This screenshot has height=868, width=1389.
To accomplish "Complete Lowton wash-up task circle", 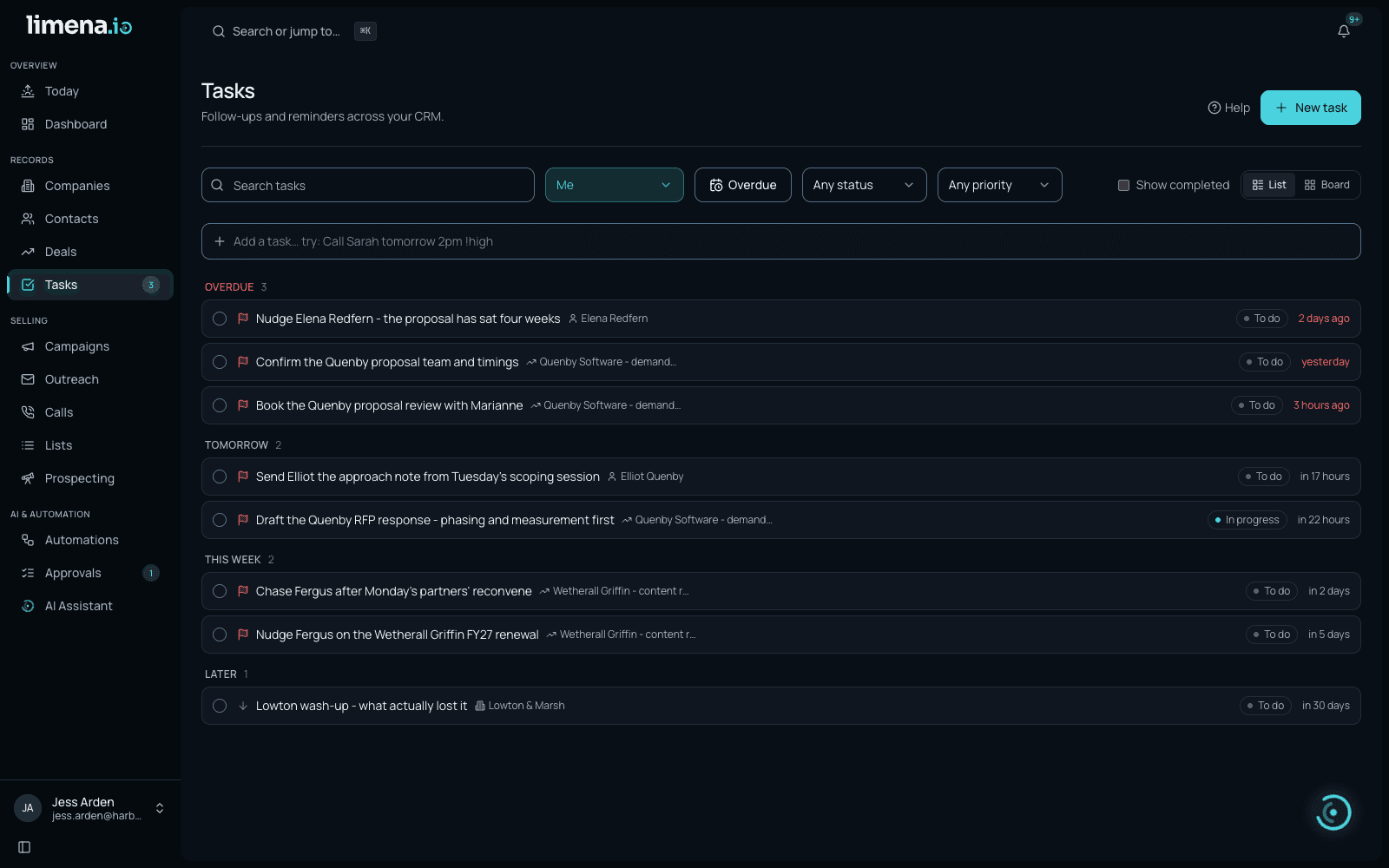I will pyautogui.click(x=220, y=706).
